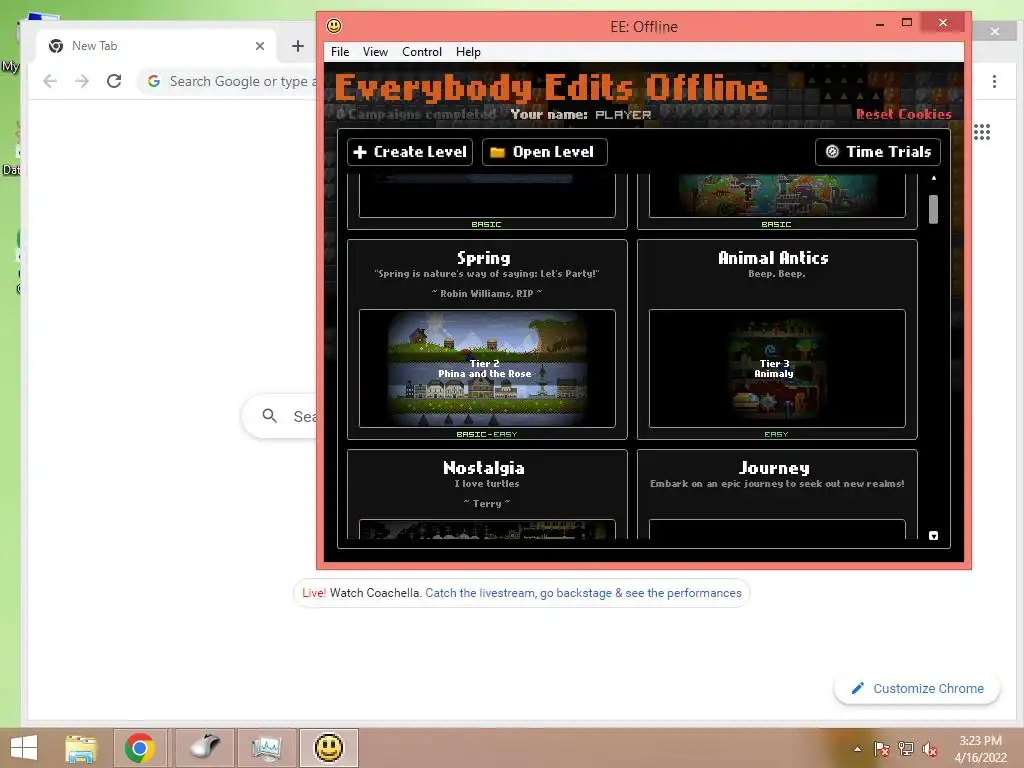Screen dimensions: 1024x768
Task: Minimize the EE: Offline window
Action: tap(880, 24)
